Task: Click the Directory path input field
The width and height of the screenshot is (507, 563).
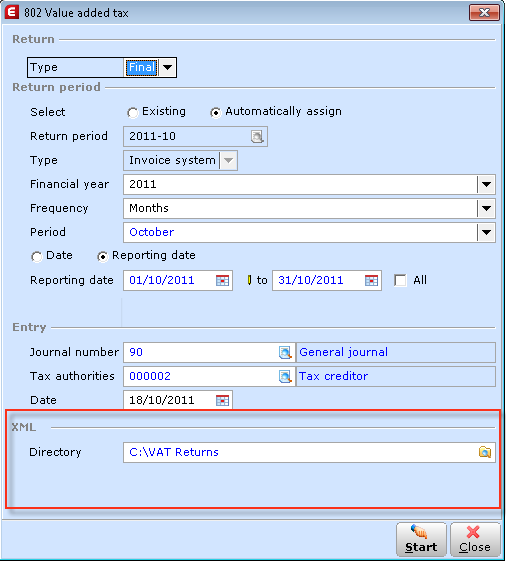Action: click(309, 452)
